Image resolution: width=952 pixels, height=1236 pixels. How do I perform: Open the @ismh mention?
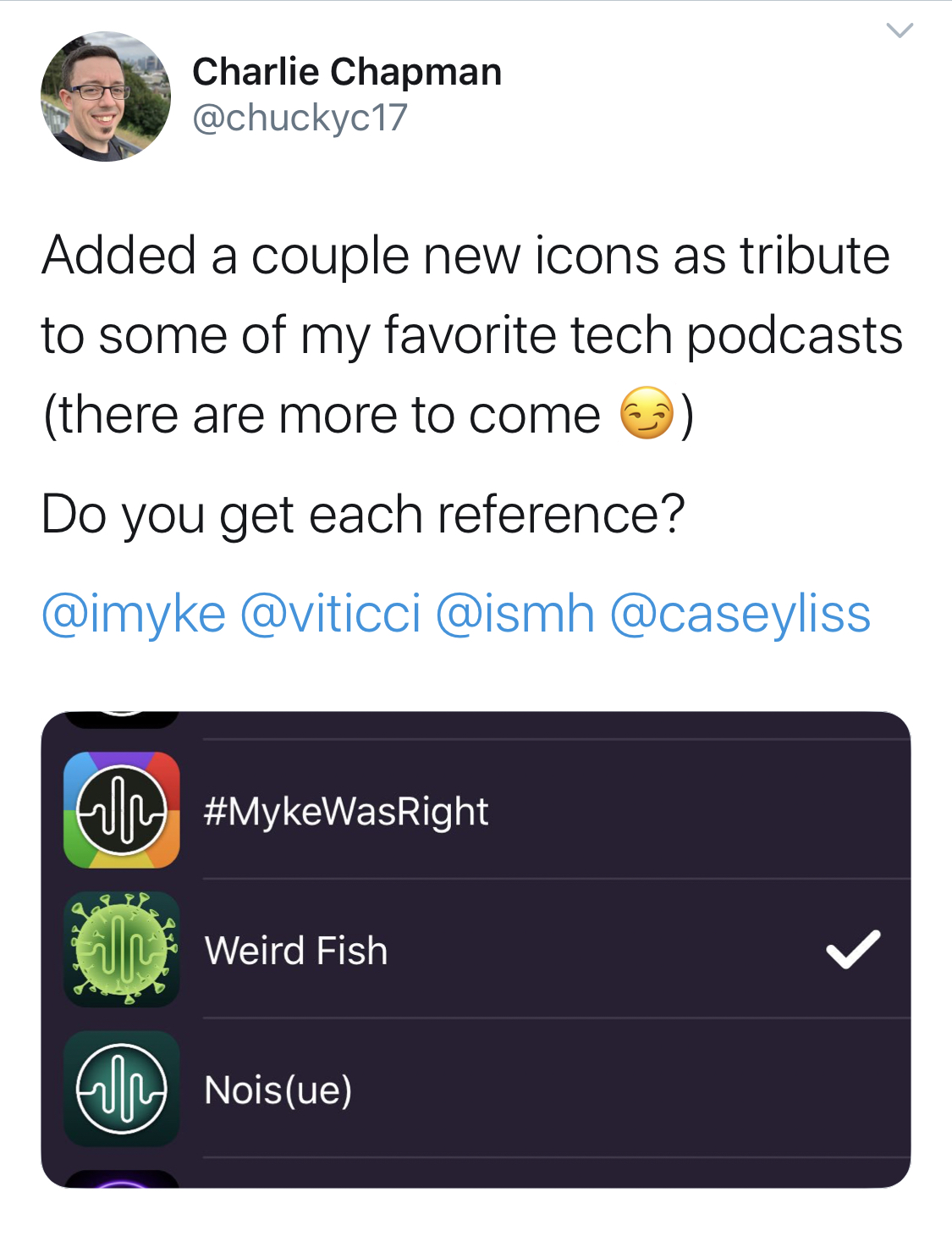[515, 613]
